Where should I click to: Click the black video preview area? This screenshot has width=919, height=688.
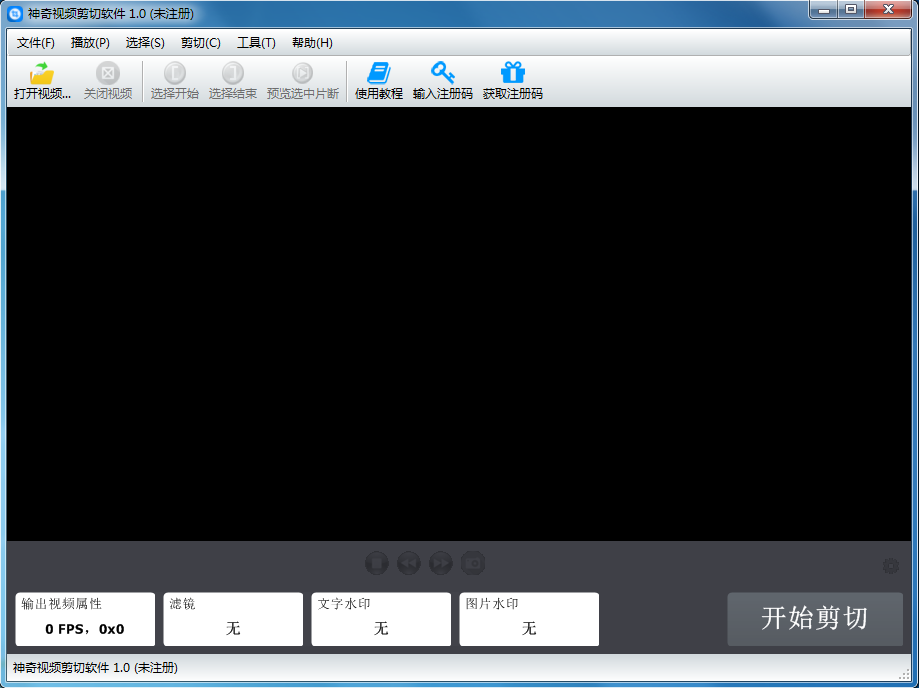point(459,323)
